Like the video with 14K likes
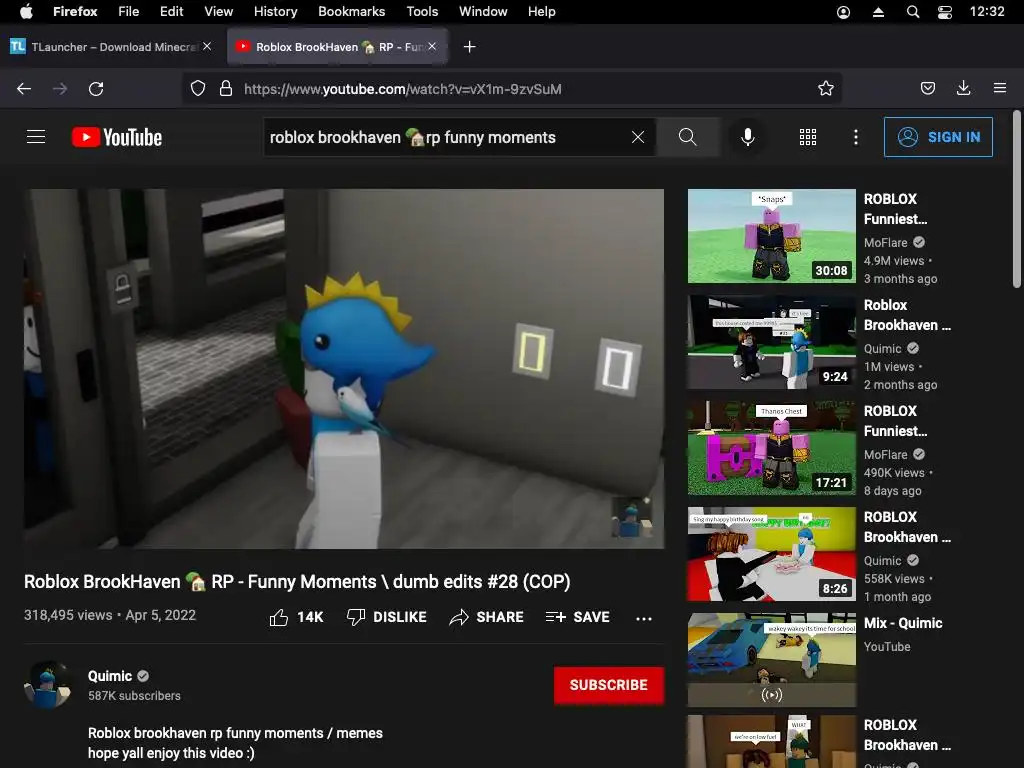This screenshot has width=1024, height=768. tap(296, 617)
